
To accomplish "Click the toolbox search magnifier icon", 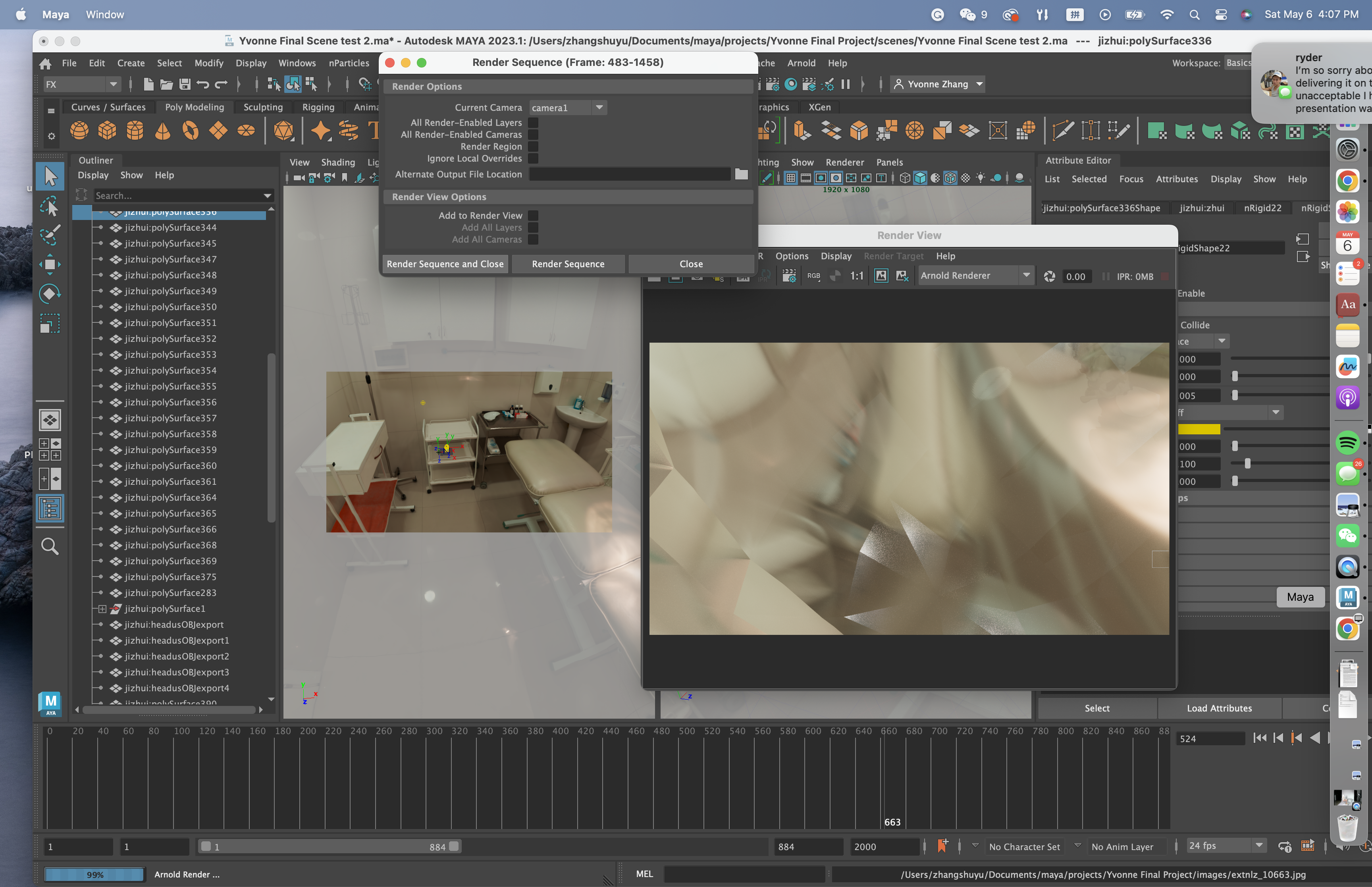I will pos(50,546).
